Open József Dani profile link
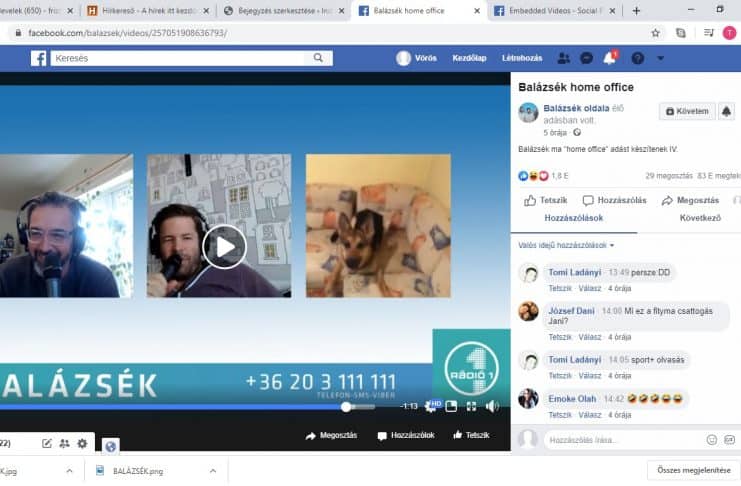Image resolution: width=741 pixels, height=486 pixels. 571,311
